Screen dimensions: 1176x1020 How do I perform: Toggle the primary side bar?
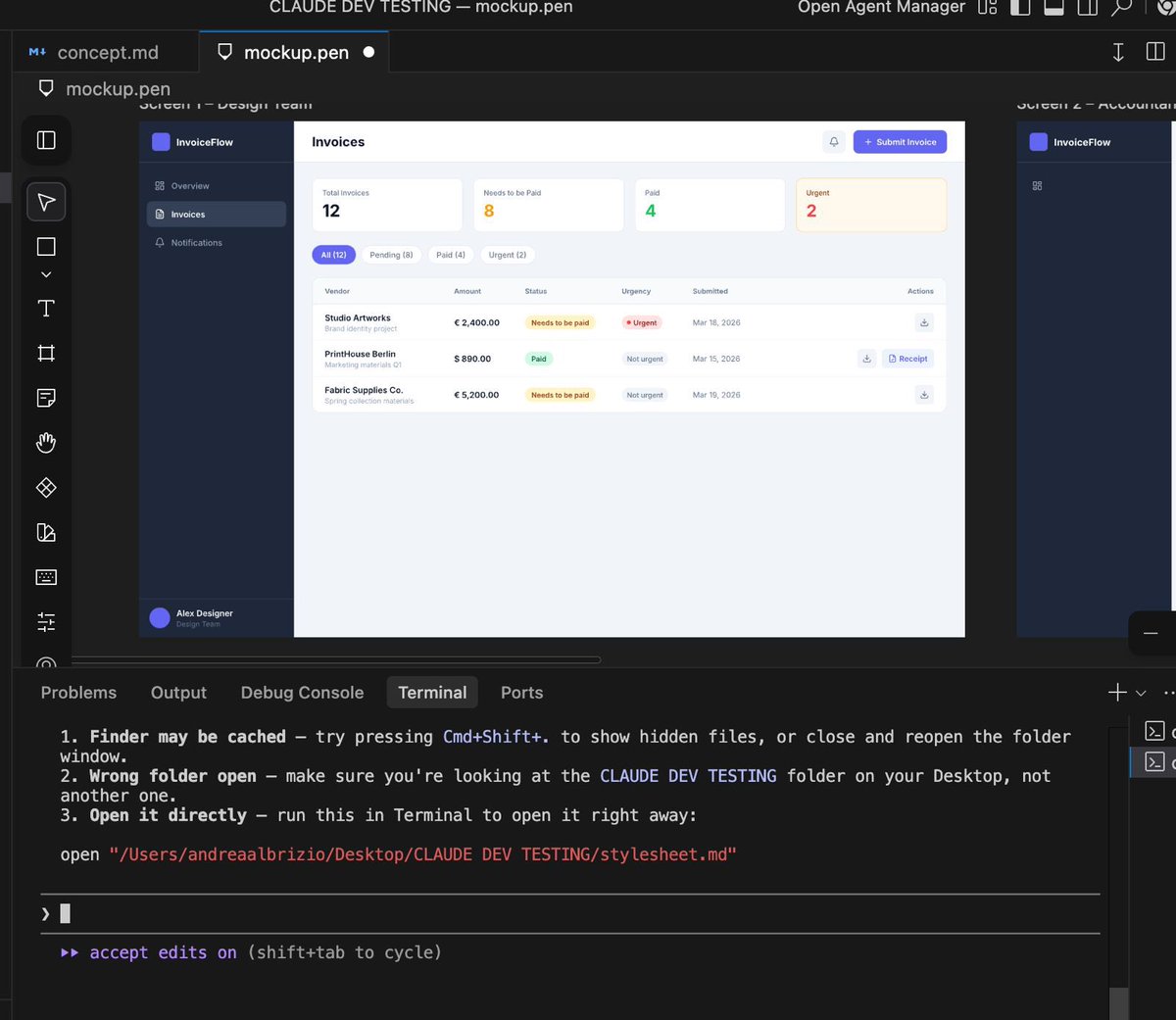(1020, 7)
